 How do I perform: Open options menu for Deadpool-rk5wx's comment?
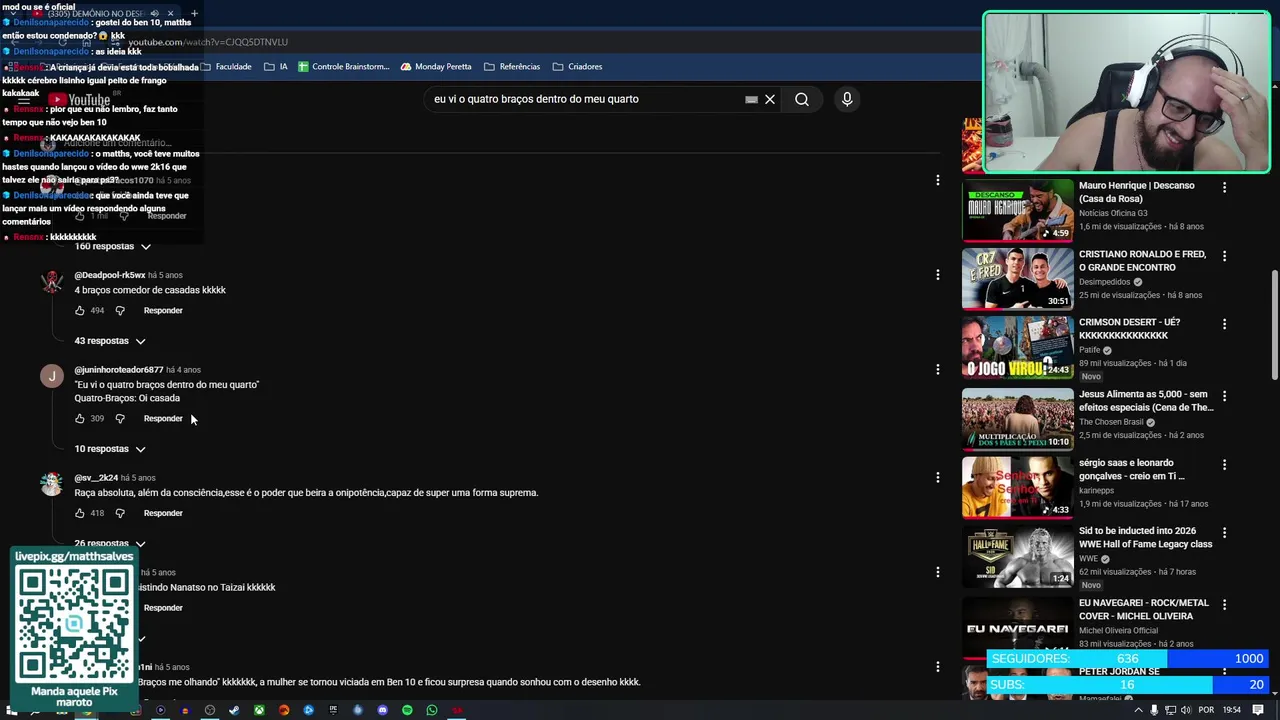(937, 274)
